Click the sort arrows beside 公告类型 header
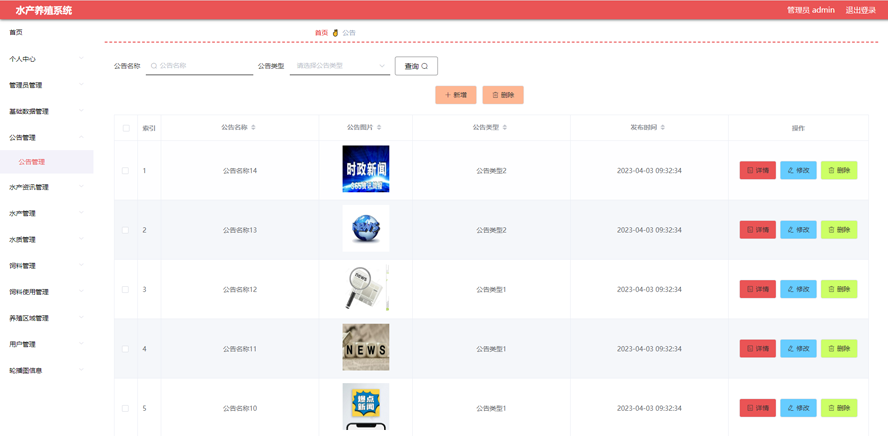Viewport: 888px width, 436px height. (x=505, y=127)
